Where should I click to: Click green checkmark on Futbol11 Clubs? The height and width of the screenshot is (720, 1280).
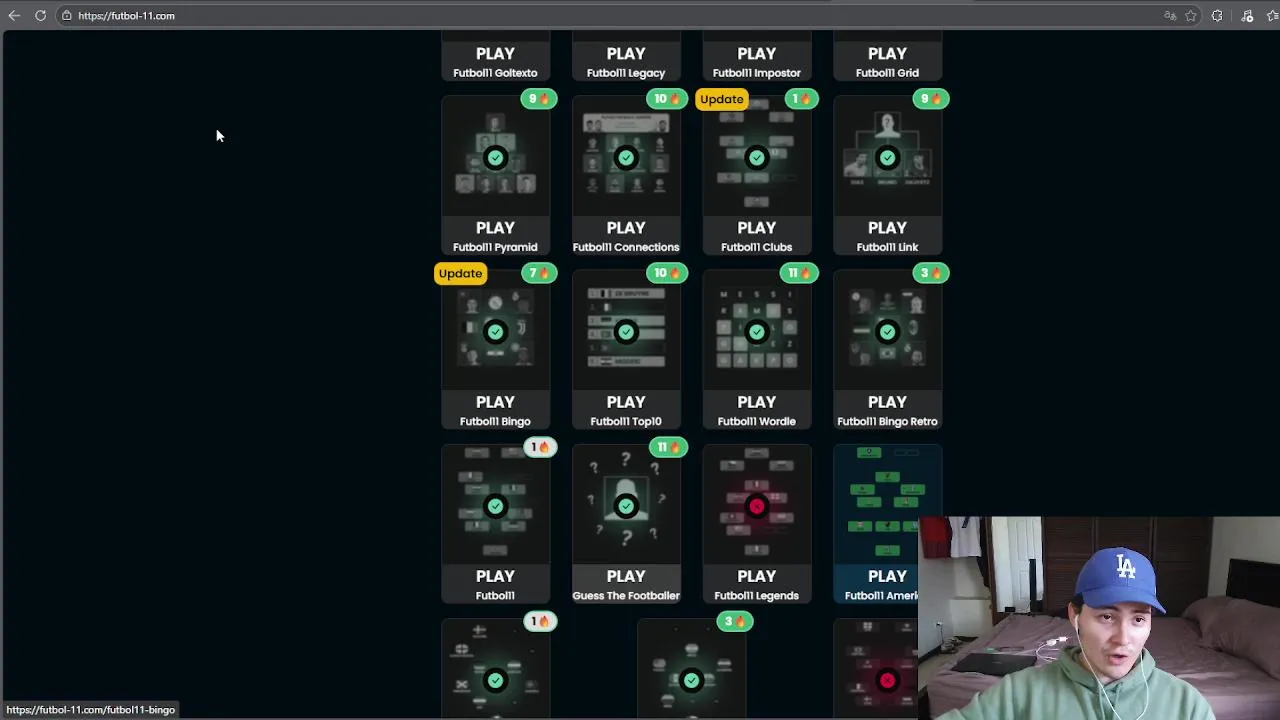pyautogui.click(x=757, y=158)
